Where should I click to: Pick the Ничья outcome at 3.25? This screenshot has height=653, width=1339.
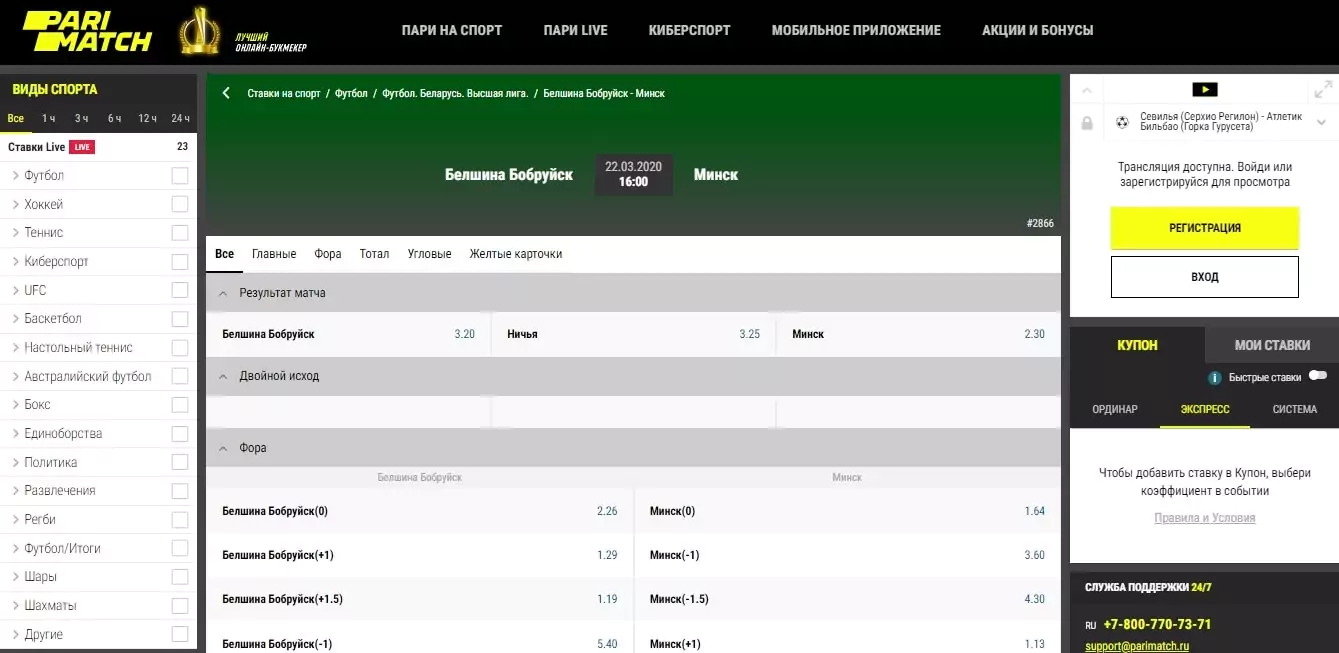[633, 334]
